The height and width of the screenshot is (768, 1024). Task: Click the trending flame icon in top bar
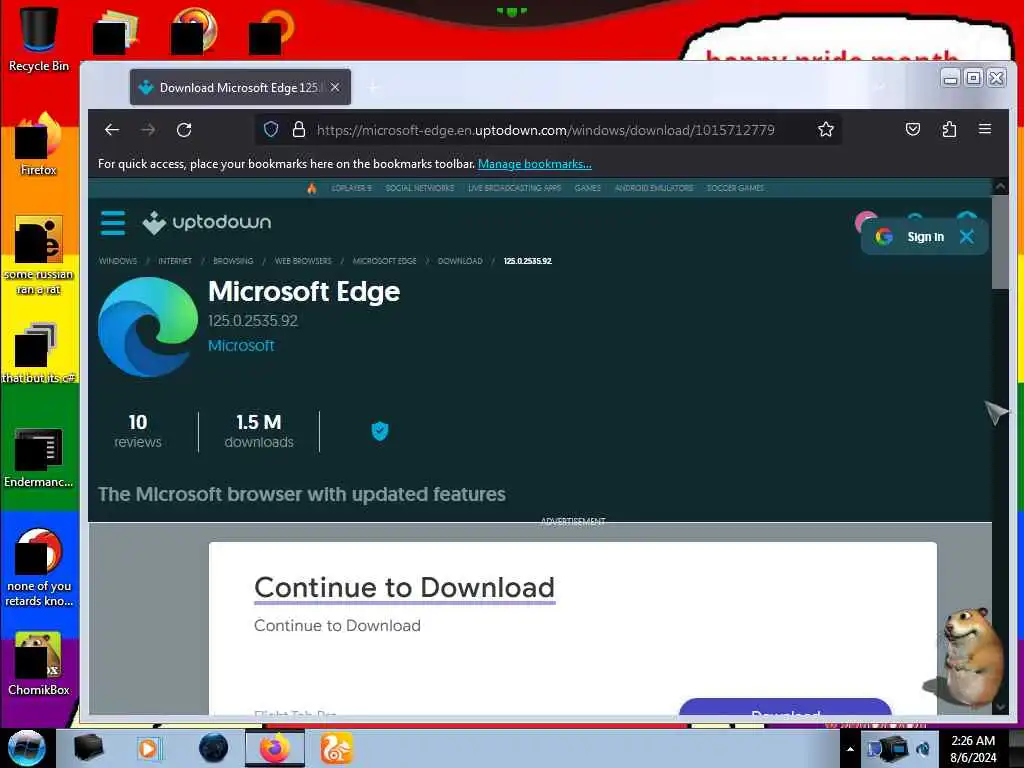pyautogui.click(x=312, y=188)
